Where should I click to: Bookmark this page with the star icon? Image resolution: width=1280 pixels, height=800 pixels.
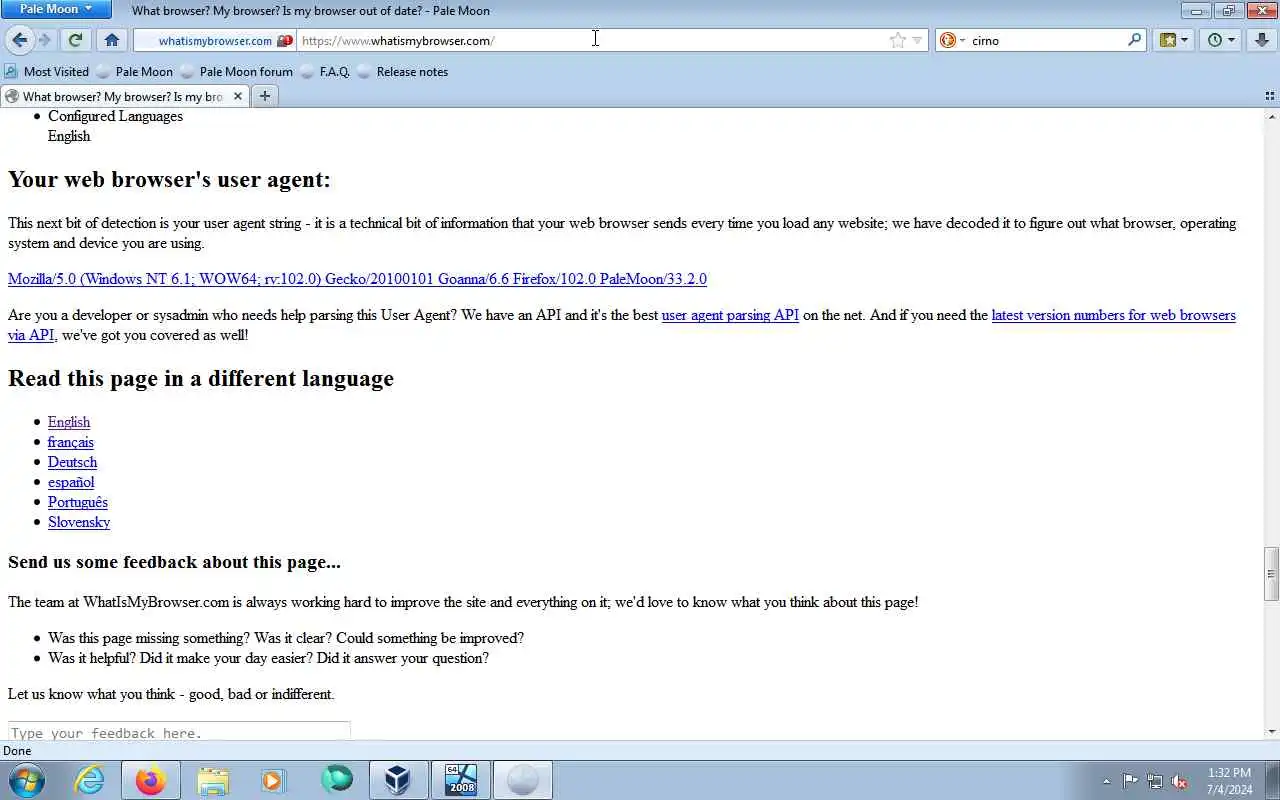tap(897, 40)
